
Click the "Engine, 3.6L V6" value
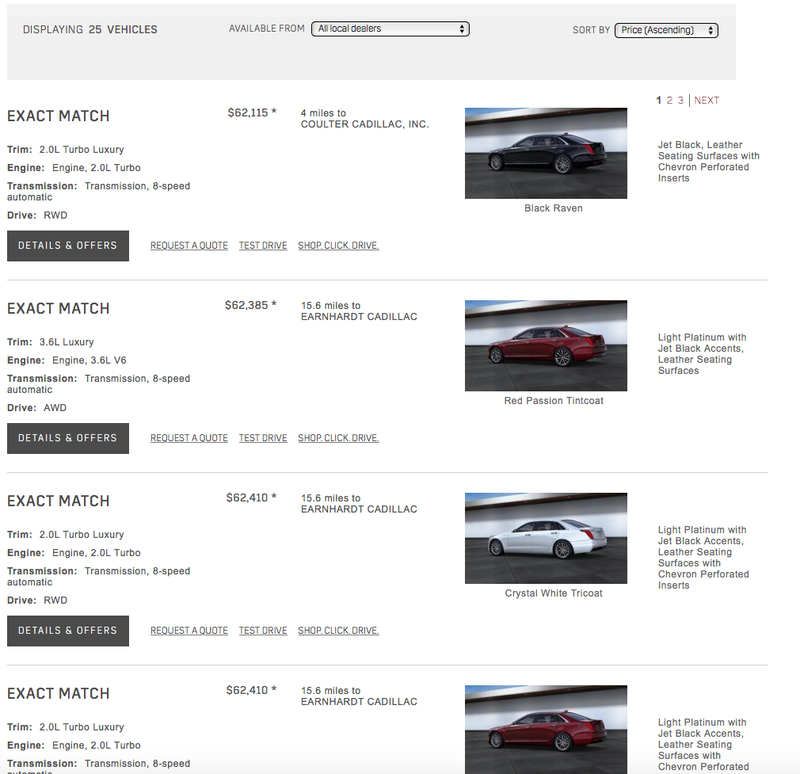coord(89,360)
